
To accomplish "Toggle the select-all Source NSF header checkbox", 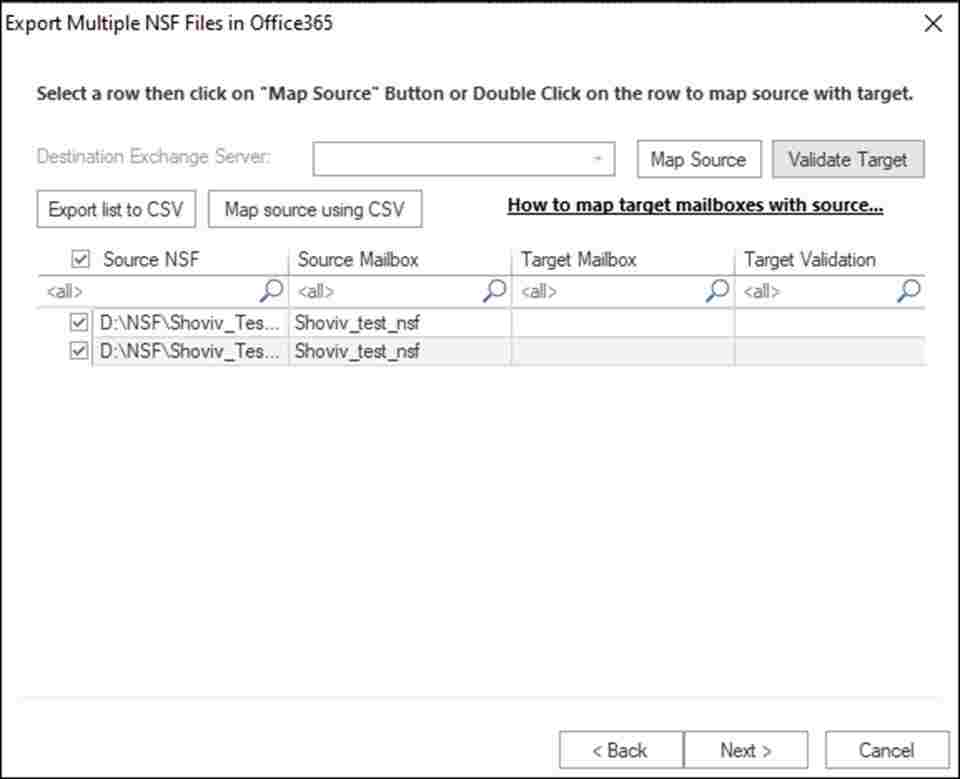I will pyautogui.click(x=81, y=259).
